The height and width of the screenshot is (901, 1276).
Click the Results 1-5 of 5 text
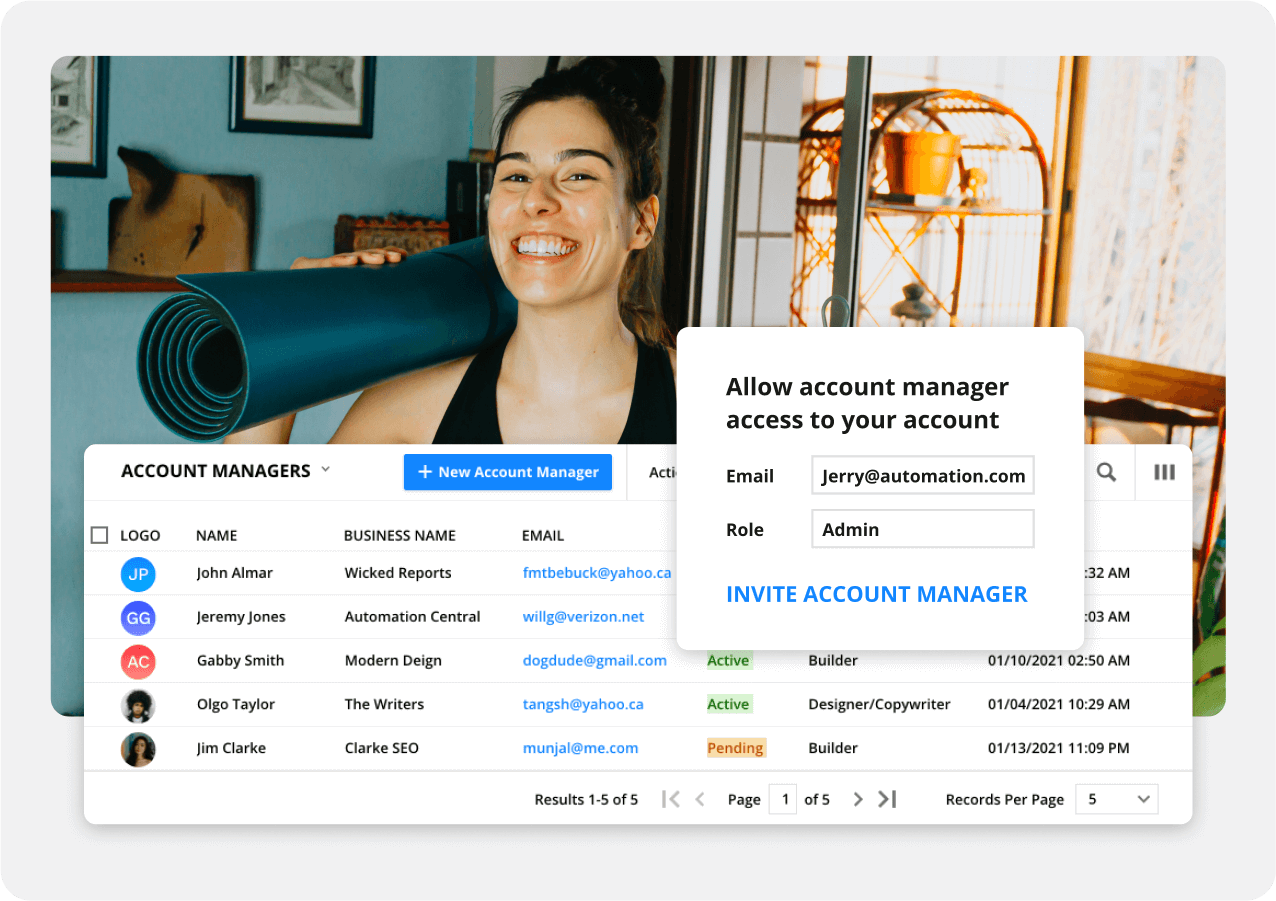pos(586,799)
